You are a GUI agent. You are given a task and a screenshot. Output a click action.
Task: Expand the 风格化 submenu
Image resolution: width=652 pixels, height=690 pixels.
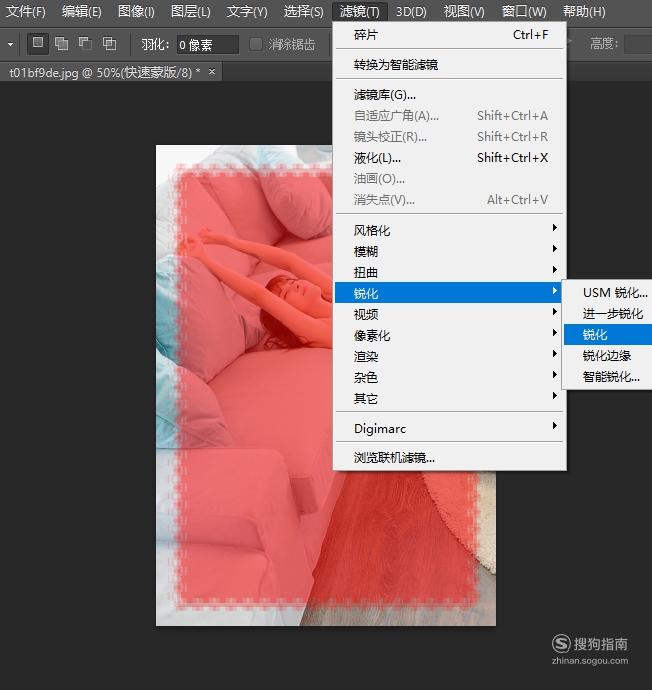[450, 230]
